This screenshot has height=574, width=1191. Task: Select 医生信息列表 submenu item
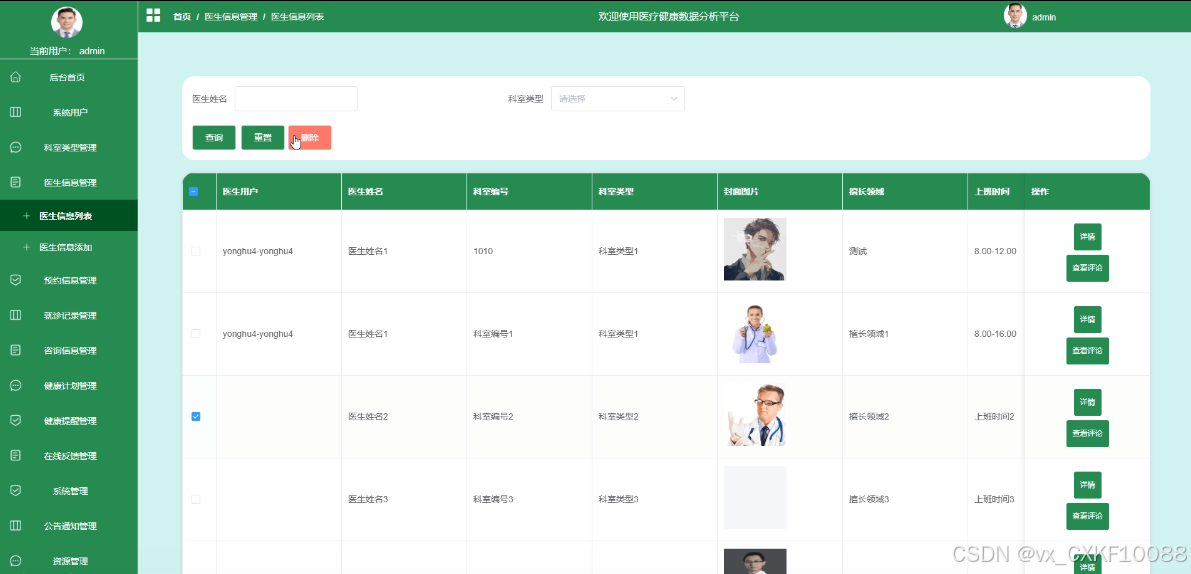point(69,216)
